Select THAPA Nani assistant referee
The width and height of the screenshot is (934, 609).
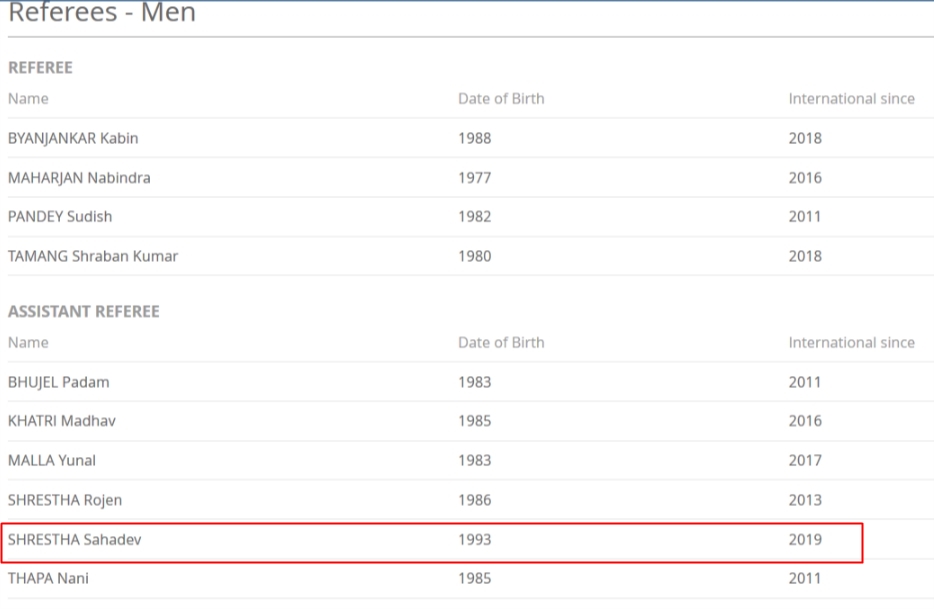pos(48,578)
